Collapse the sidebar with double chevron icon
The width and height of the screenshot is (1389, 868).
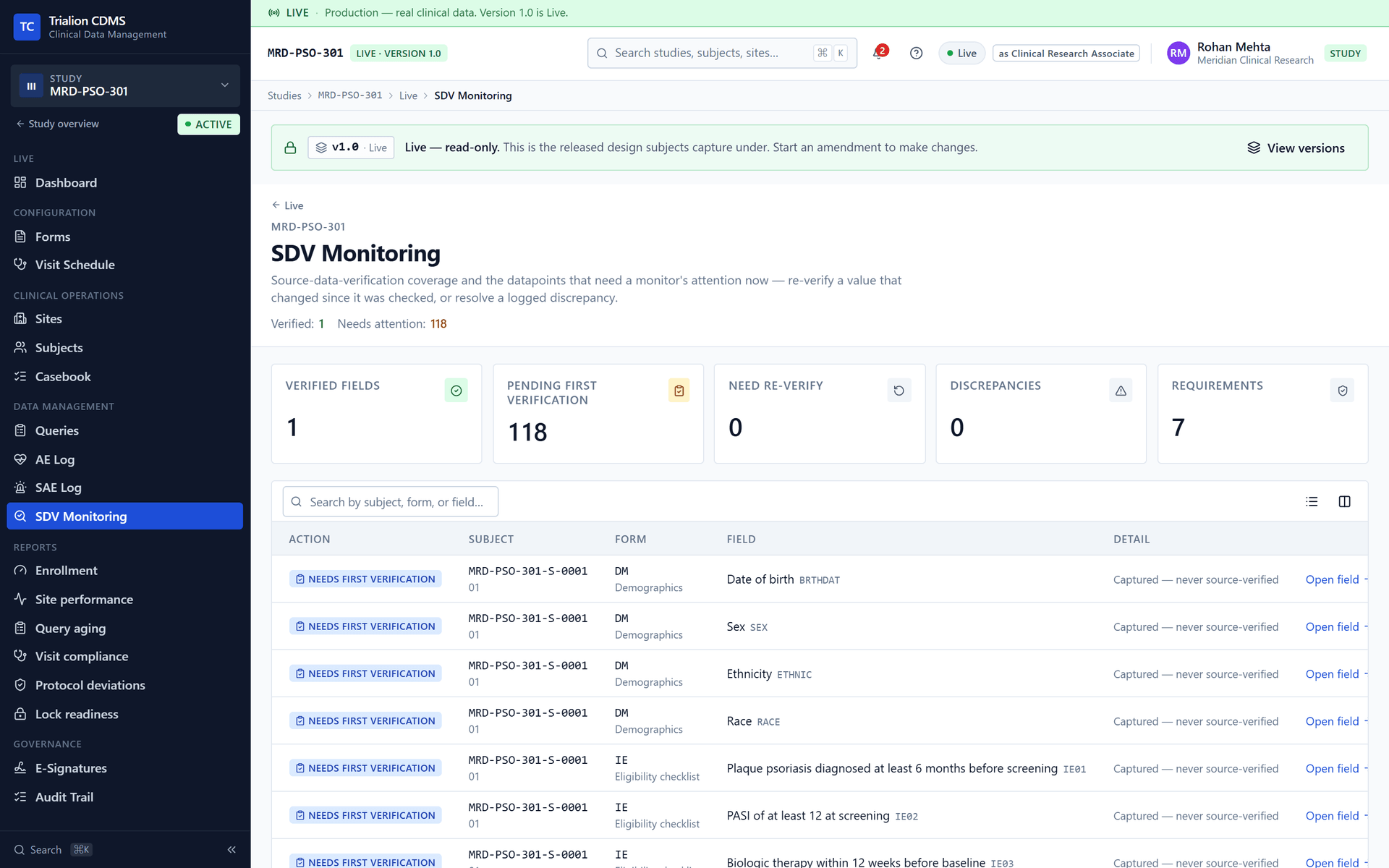coord(231,850)
